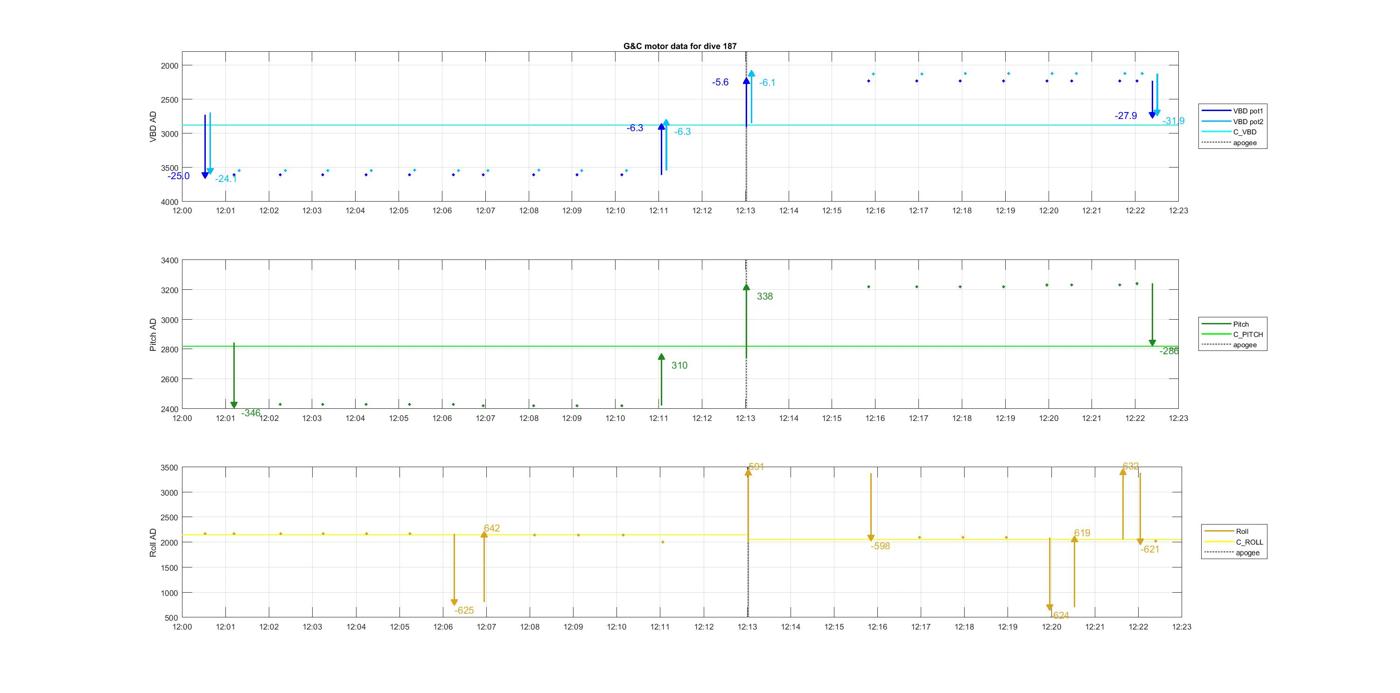Viewport: 1400px width, 693px height.
Task: Click the '-25.0' VBD annotation
Action: [179, 176]
